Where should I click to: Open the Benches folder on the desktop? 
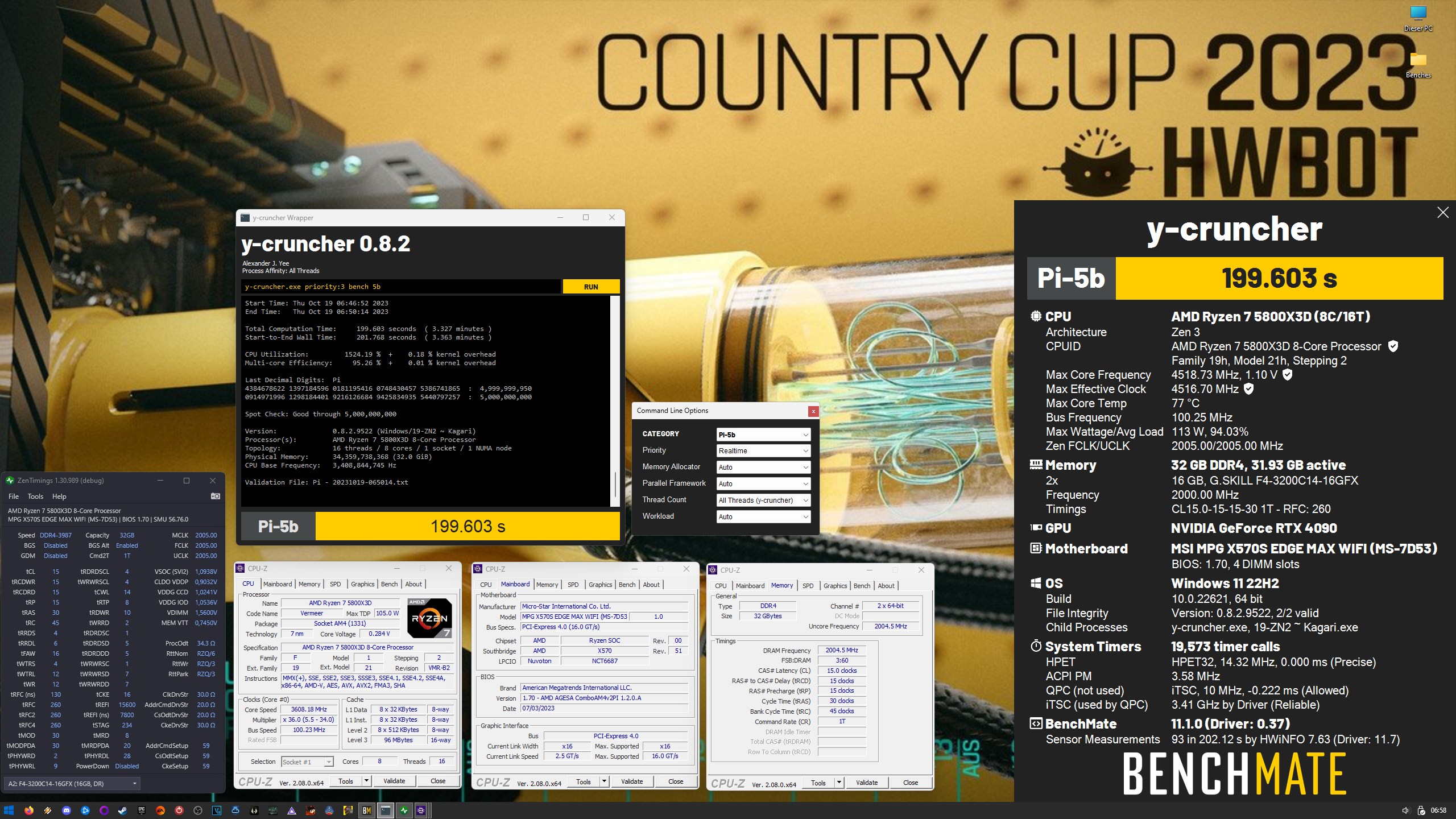1418,65
